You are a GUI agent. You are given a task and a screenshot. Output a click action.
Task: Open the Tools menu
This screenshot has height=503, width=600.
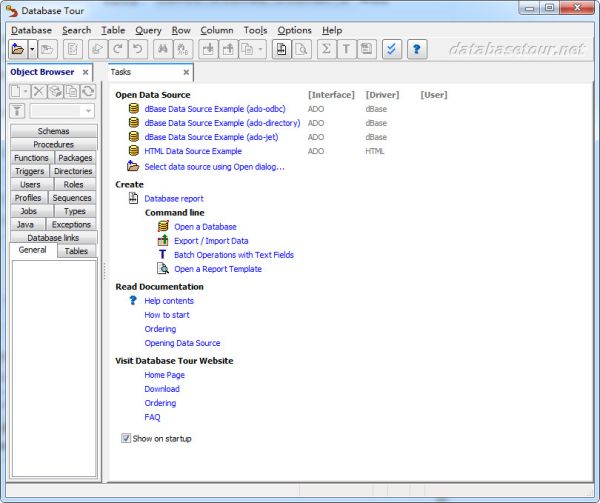click(x=255, y=30)
